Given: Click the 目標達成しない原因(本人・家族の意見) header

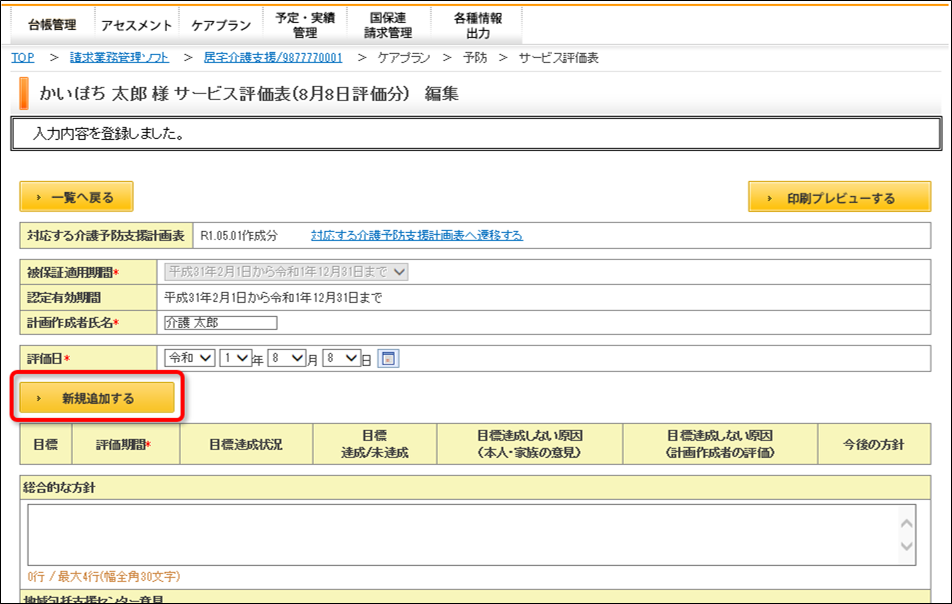Looking at the screenshot, I should pyautogui.click(x=529, y=444).
